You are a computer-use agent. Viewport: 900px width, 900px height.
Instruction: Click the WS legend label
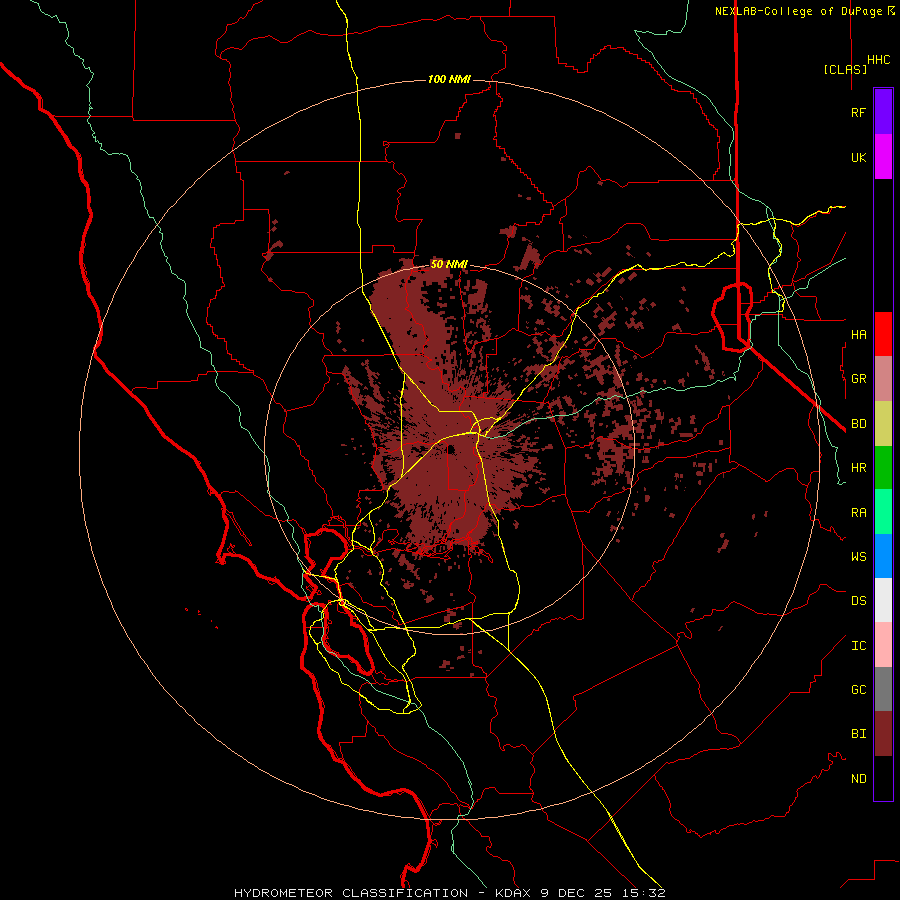tap(858, 557)
